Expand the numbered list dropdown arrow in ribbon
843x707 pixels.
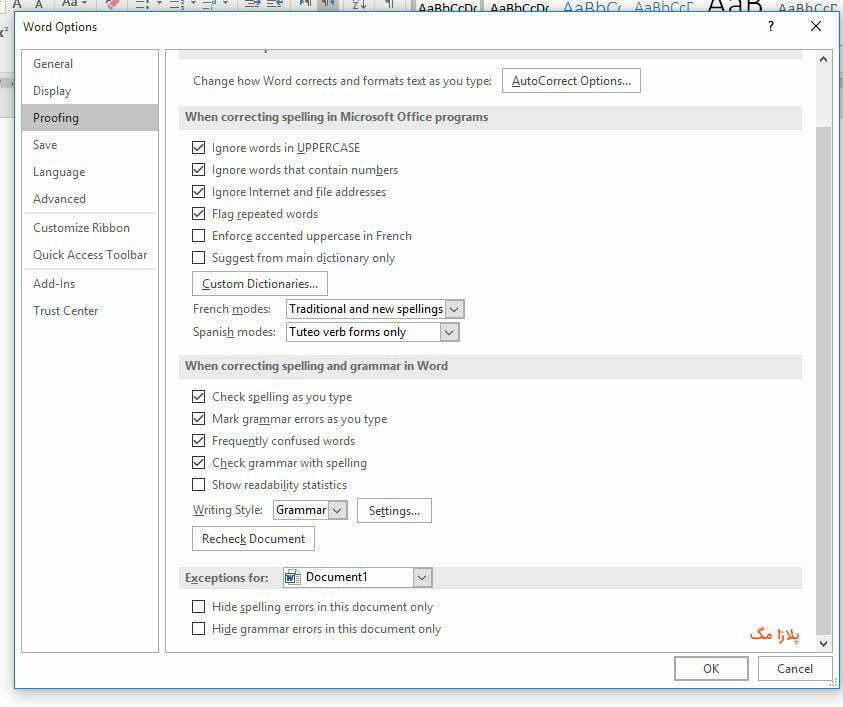coord(192,4)
